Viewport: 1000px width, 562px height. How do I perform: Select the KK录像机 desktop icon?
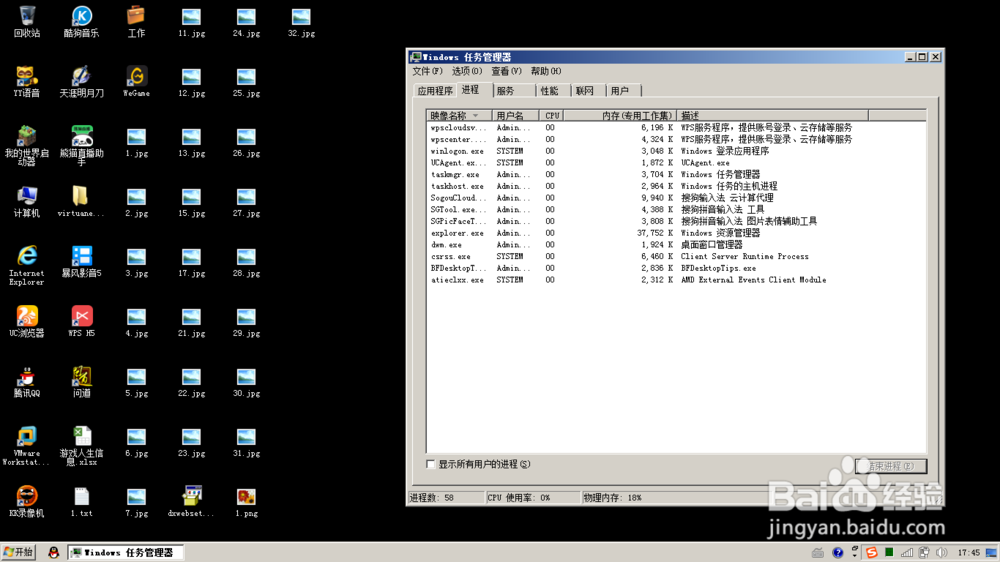27,501
